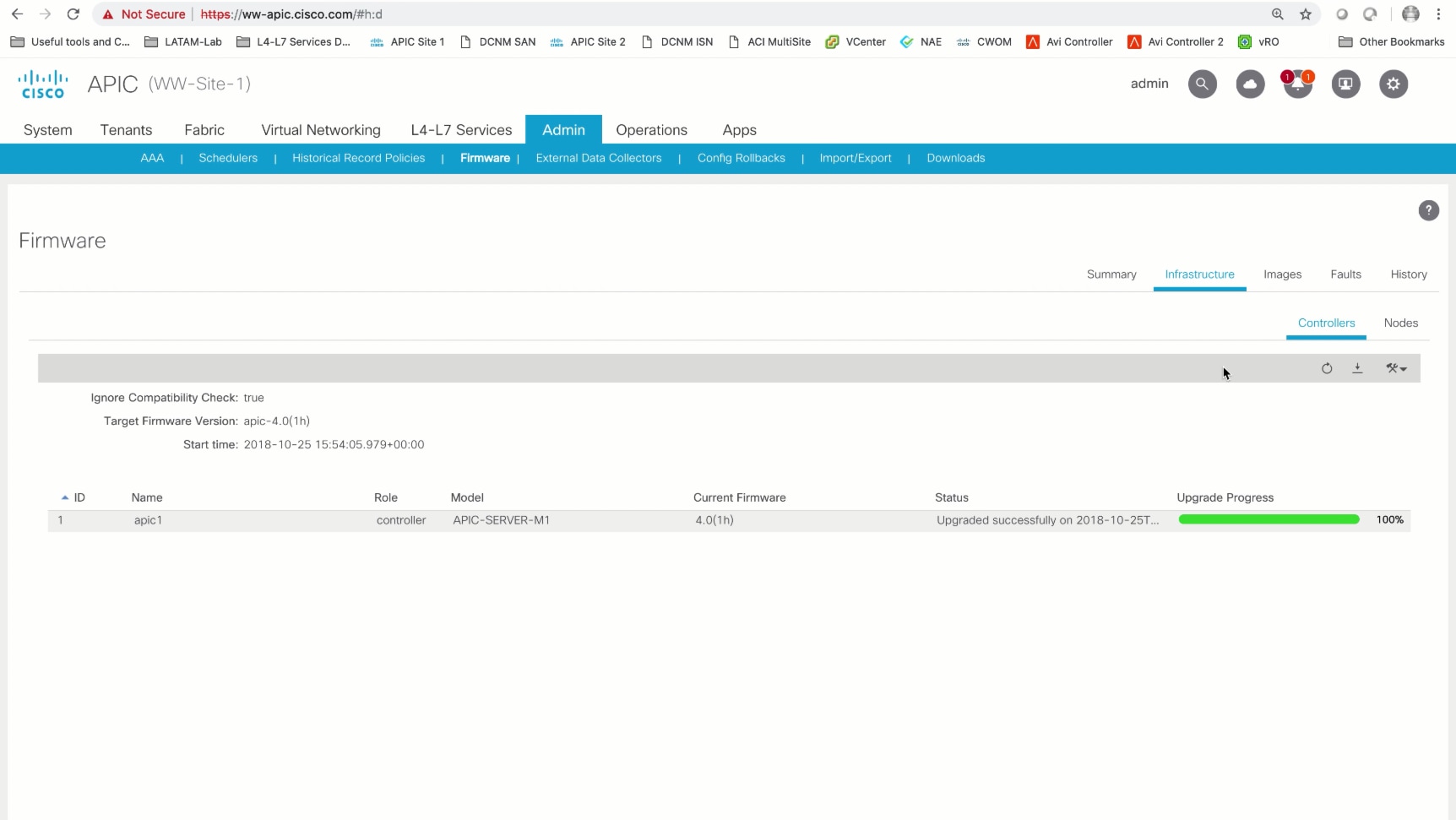1456x820 pixels.
Task: Click the help question mark icon
Action: [1428, 210]
